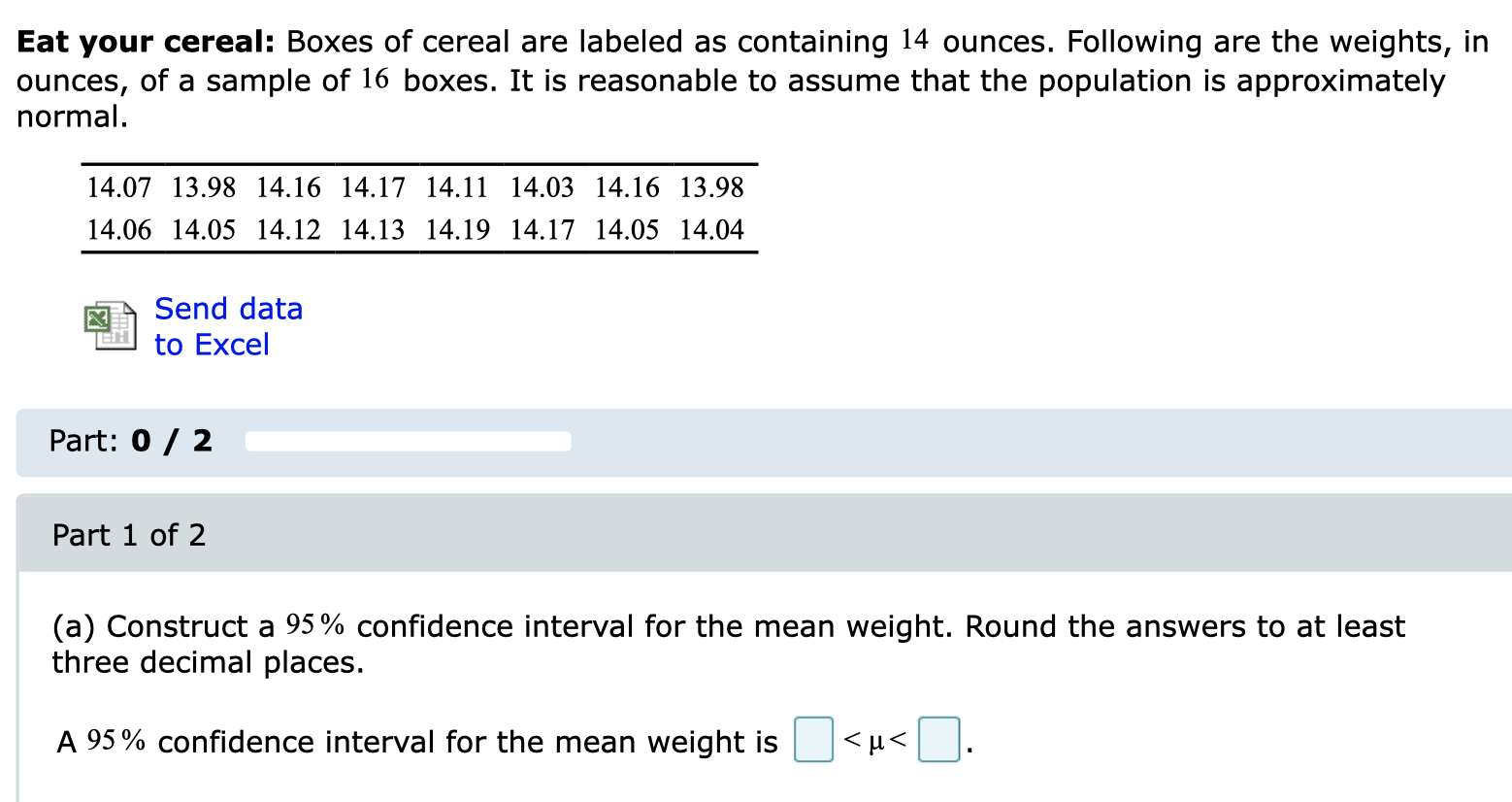Select the data value 13.98 in the table
This screenshot has height=802, width=1512.
tap(203, 186)
